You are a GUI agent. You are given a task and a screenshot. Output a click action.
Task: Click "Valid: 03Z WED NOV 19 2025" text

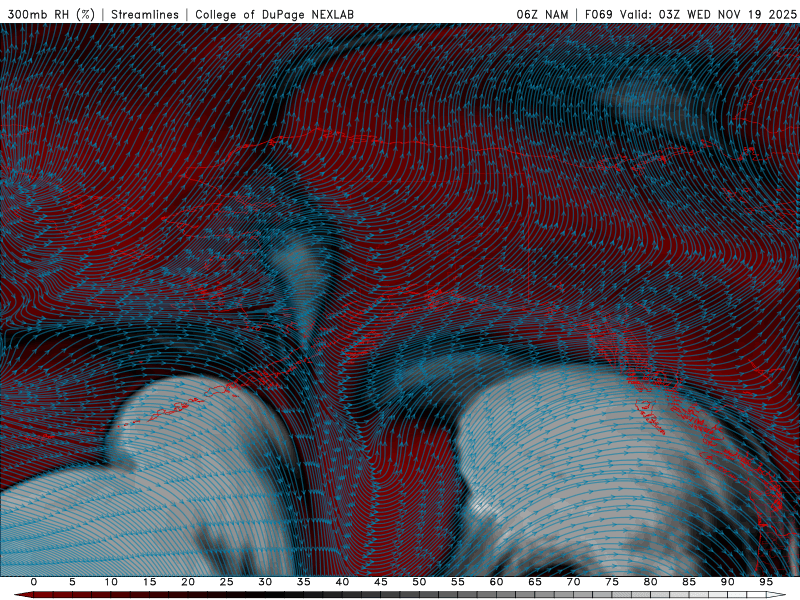click(x=708, y=14)
